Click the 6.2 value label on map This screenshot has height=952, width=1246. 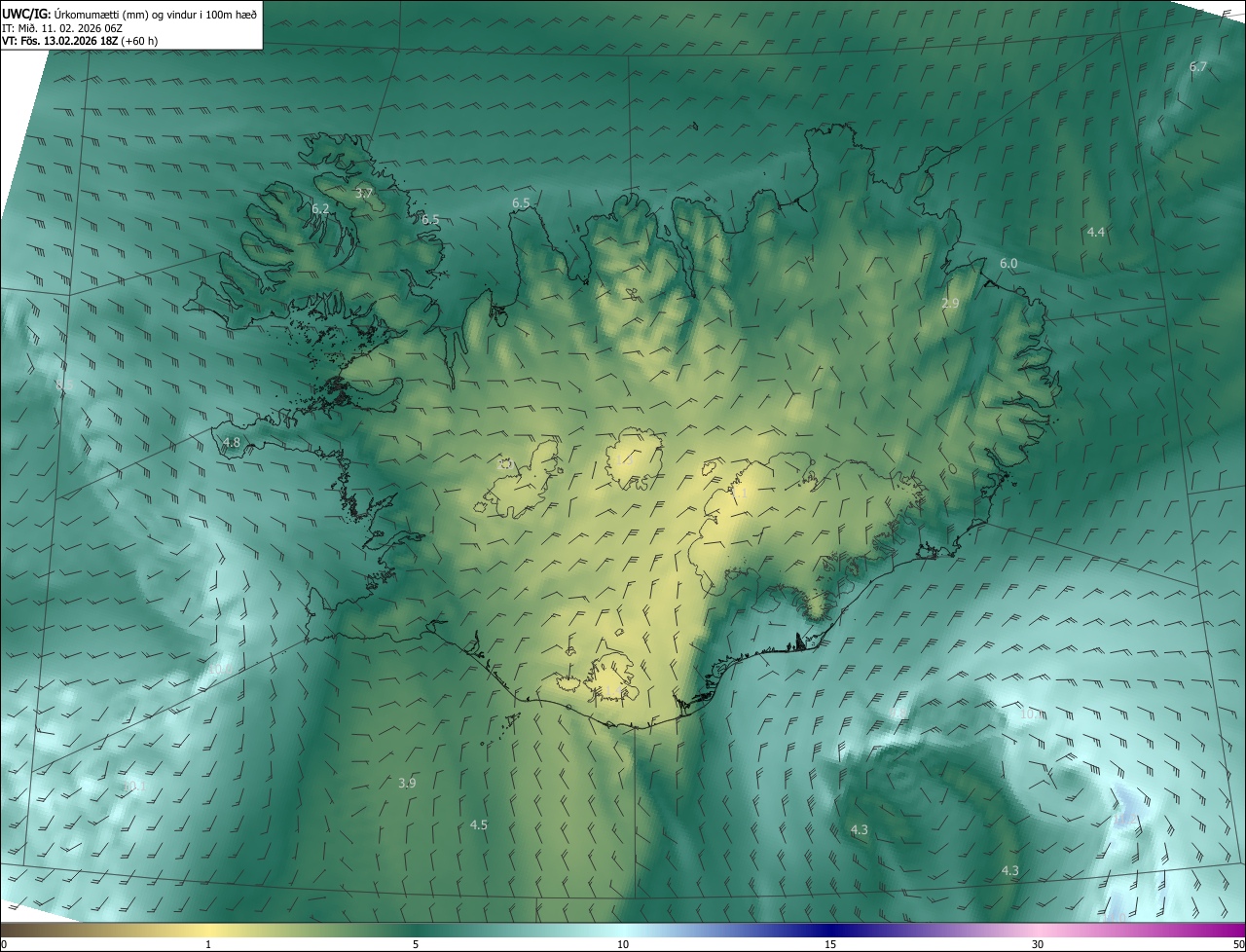(320, 209)
